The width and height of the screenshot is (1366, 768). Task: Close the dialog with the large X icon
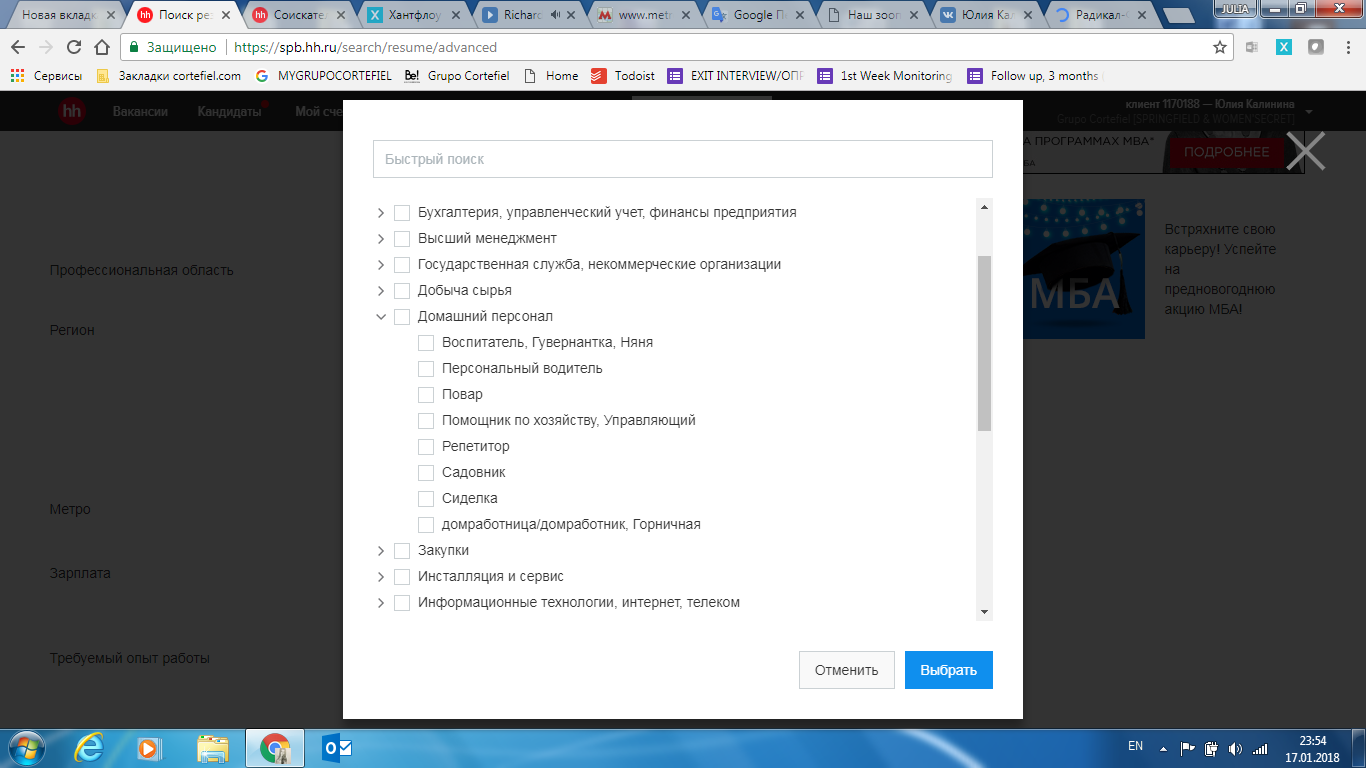coord(1305,152)
